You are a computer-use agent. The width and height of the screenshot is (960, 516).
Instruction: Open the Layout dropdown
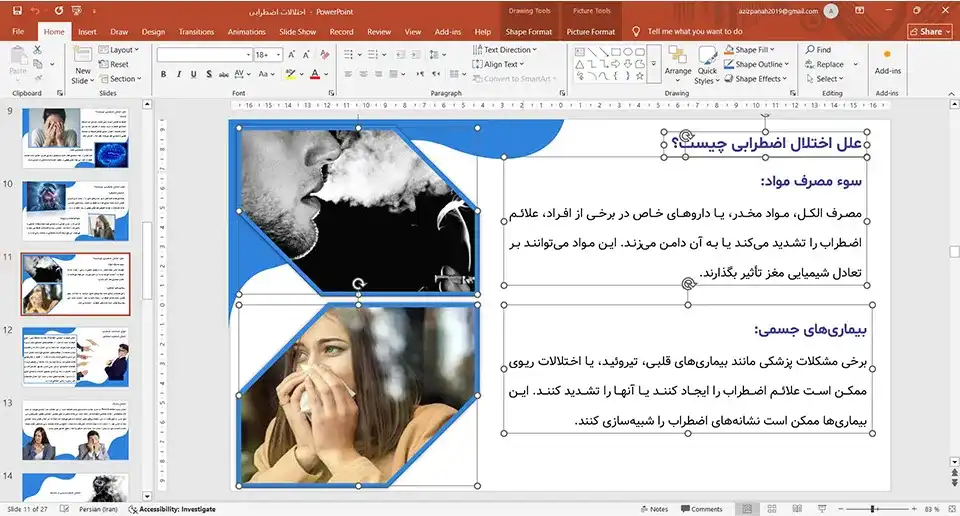(x=119, y=50)
